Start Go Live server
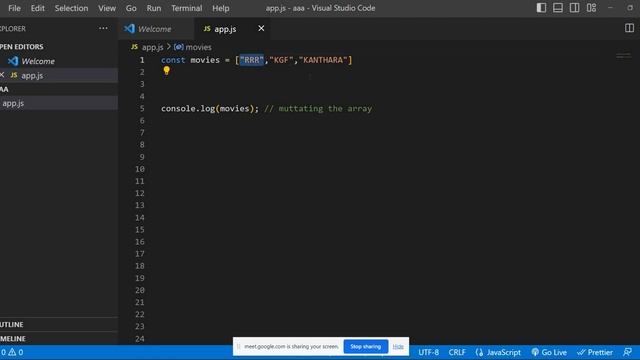Screen dimensions: 640x360 tap(549, 352)
